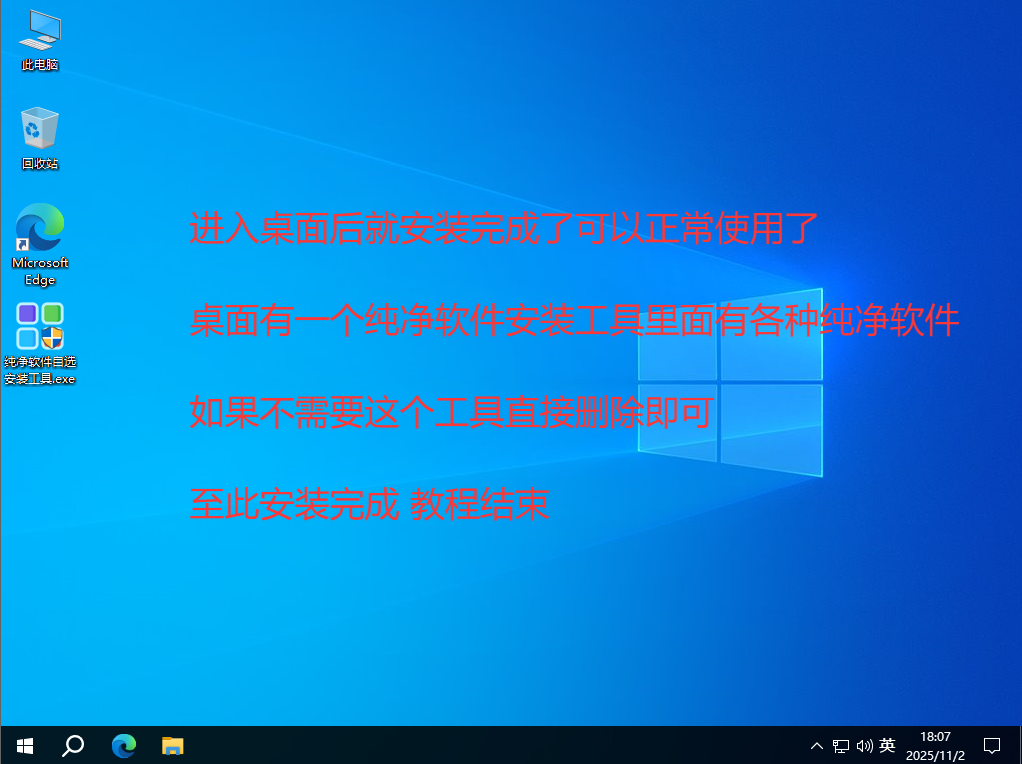Screen dimensions: 1022x764
Task: Open File Explorer on the taskbar
Action: coord(172,745)
